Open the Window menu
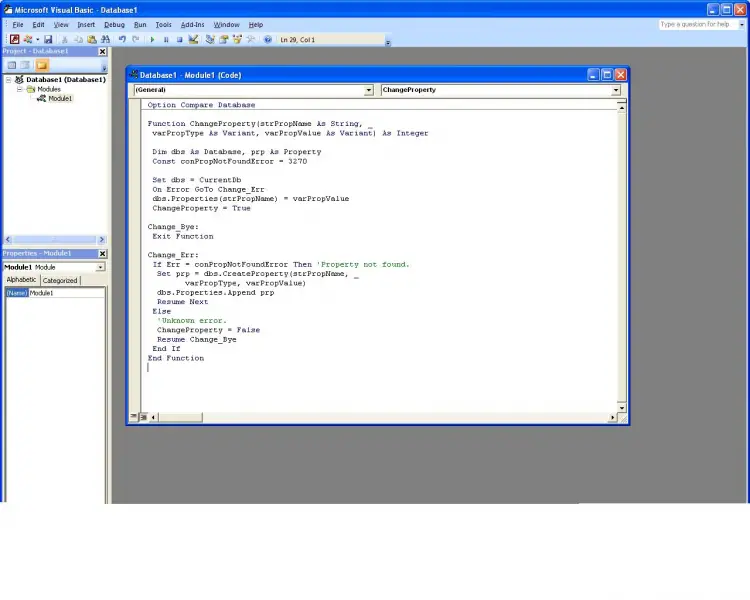Image resolution: width=750 pixels, height=600 pixels. 226,24
